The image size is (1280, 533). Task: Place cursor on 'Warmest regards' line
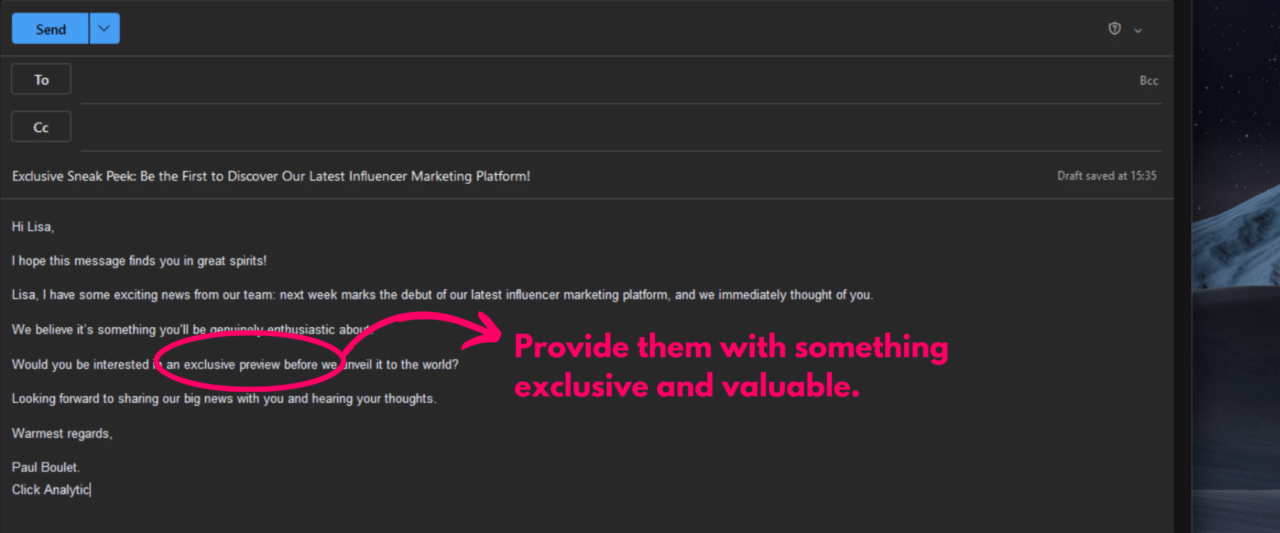point(62,434)
